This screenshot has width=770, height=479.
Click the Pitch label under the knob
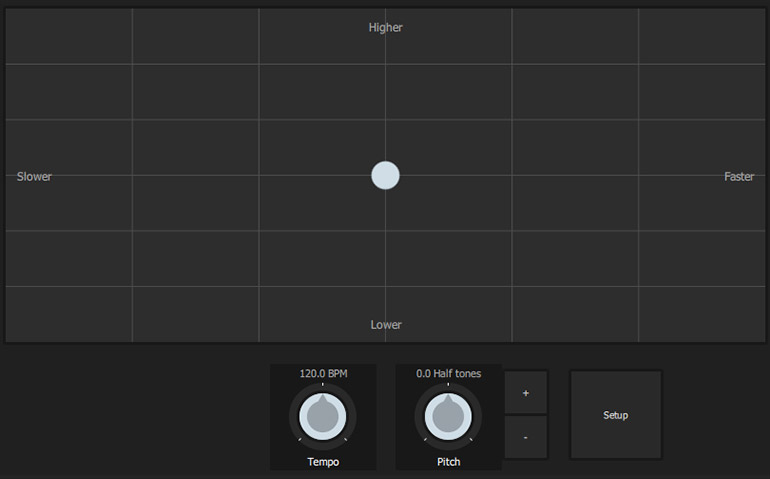click(449, 462)
